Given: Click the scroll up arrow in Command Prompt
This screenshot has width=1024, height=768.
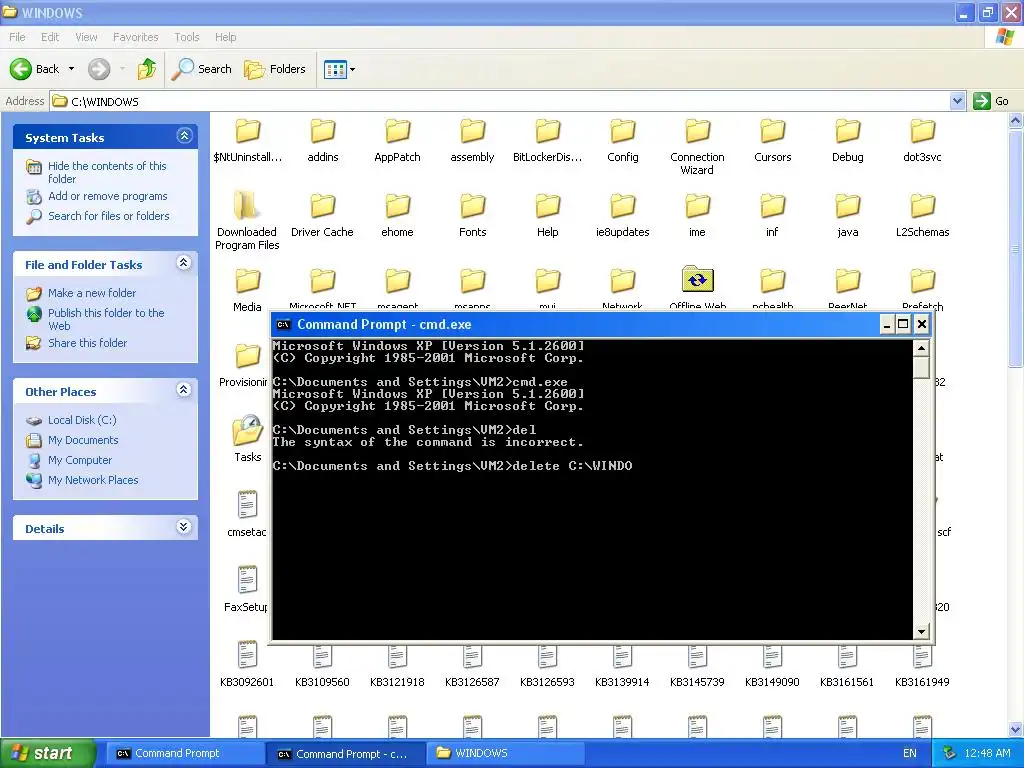Looking at the screenshot, I should (921, 348).
